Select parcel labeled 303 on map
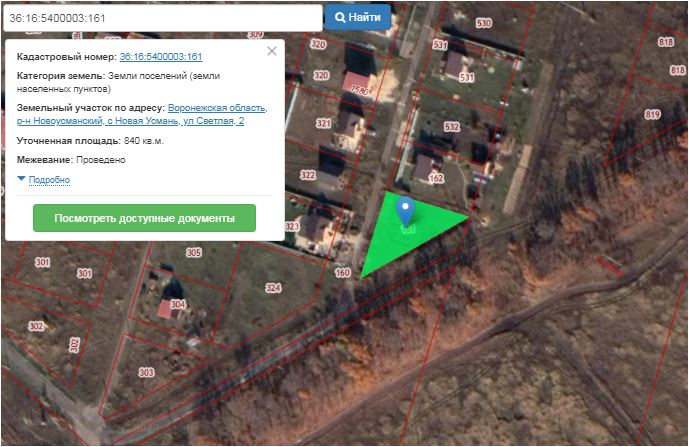Screen dimensions: 689x447 click(x=146, y=373)
